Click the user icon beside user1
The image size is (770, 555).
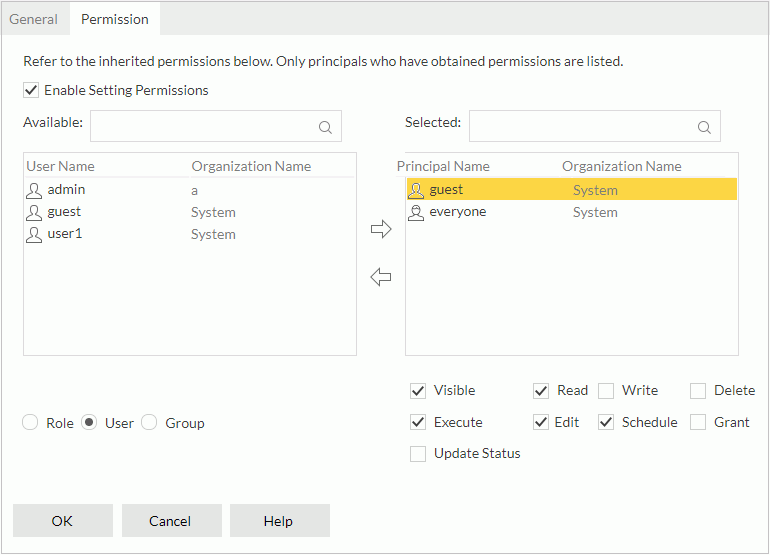click(x=34, y=235)
